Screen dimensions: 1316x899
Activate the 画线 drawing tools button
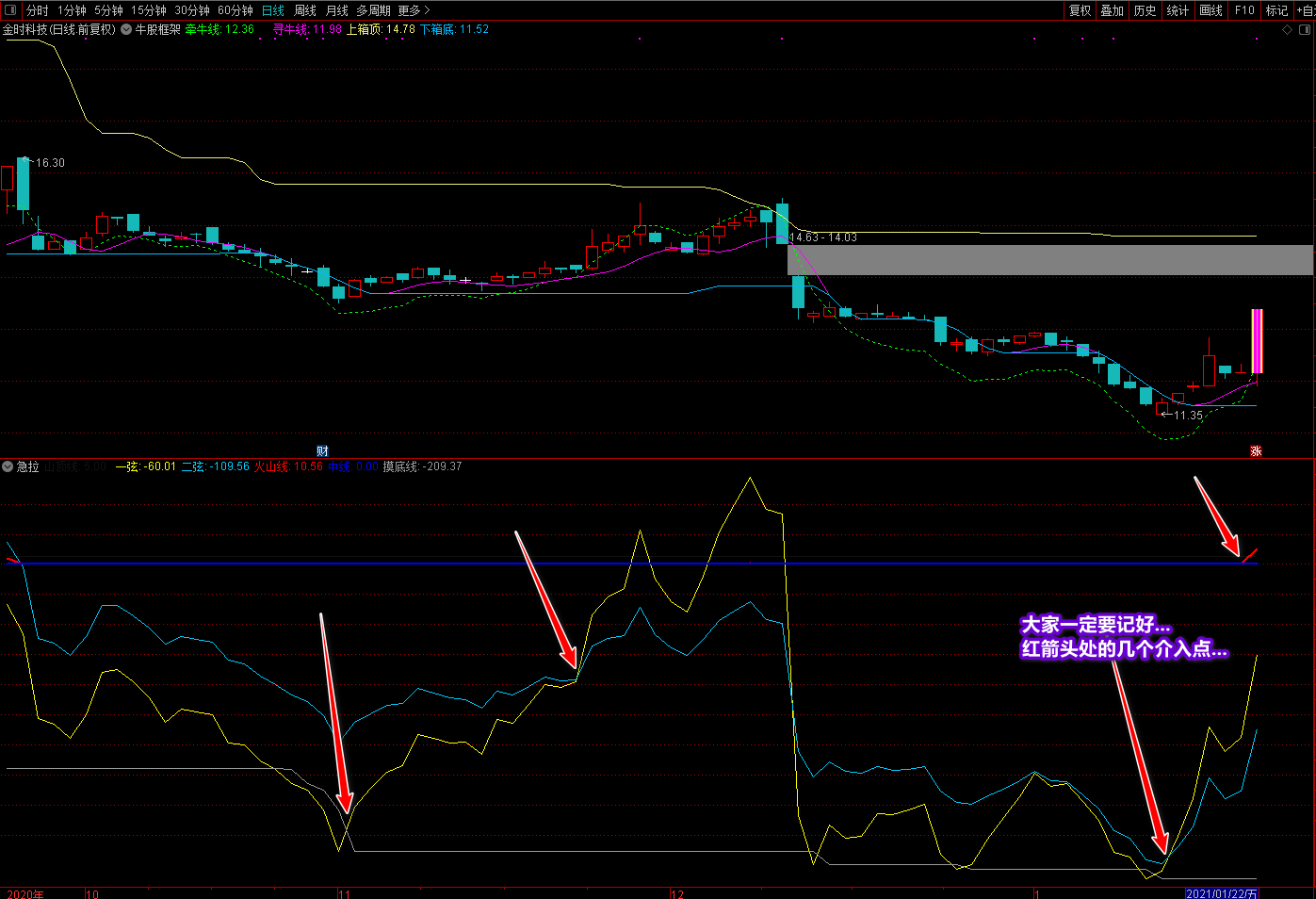pos(1211,10)
